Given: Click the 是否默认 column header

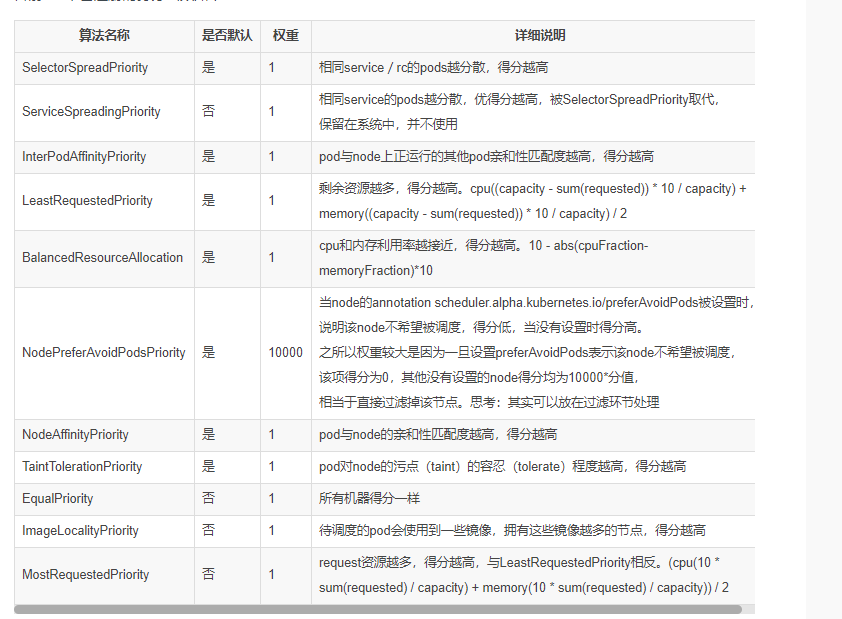Looking at the screenshot, I should pos(227,35).
